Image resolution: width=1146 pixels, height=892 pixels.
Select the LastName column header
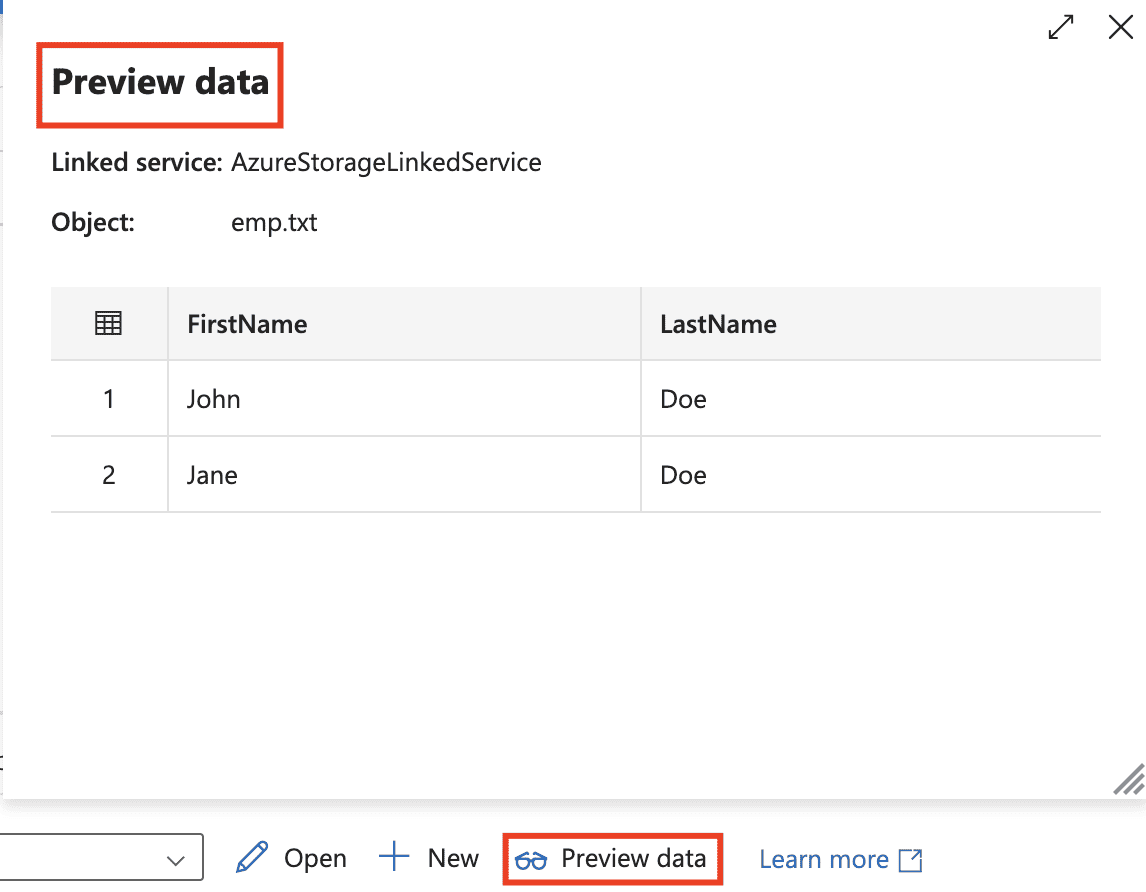[718, 324]
